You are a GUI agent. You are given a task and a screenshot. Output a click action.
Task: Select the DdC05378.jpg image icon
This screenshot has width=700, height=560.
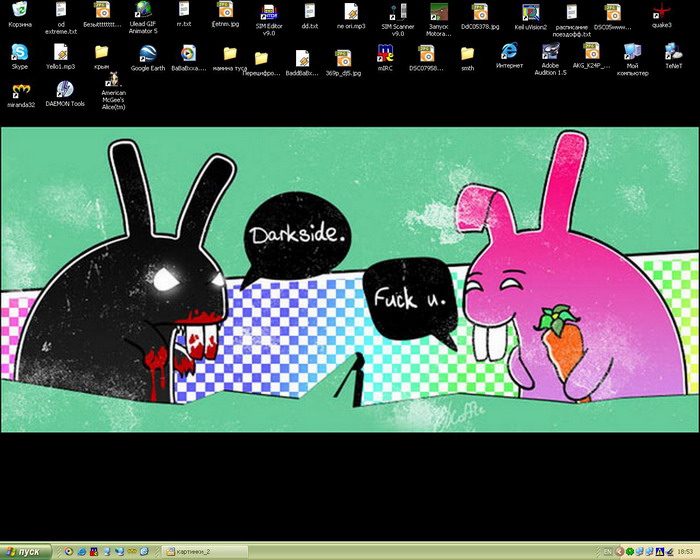click(x=480, y=17)
